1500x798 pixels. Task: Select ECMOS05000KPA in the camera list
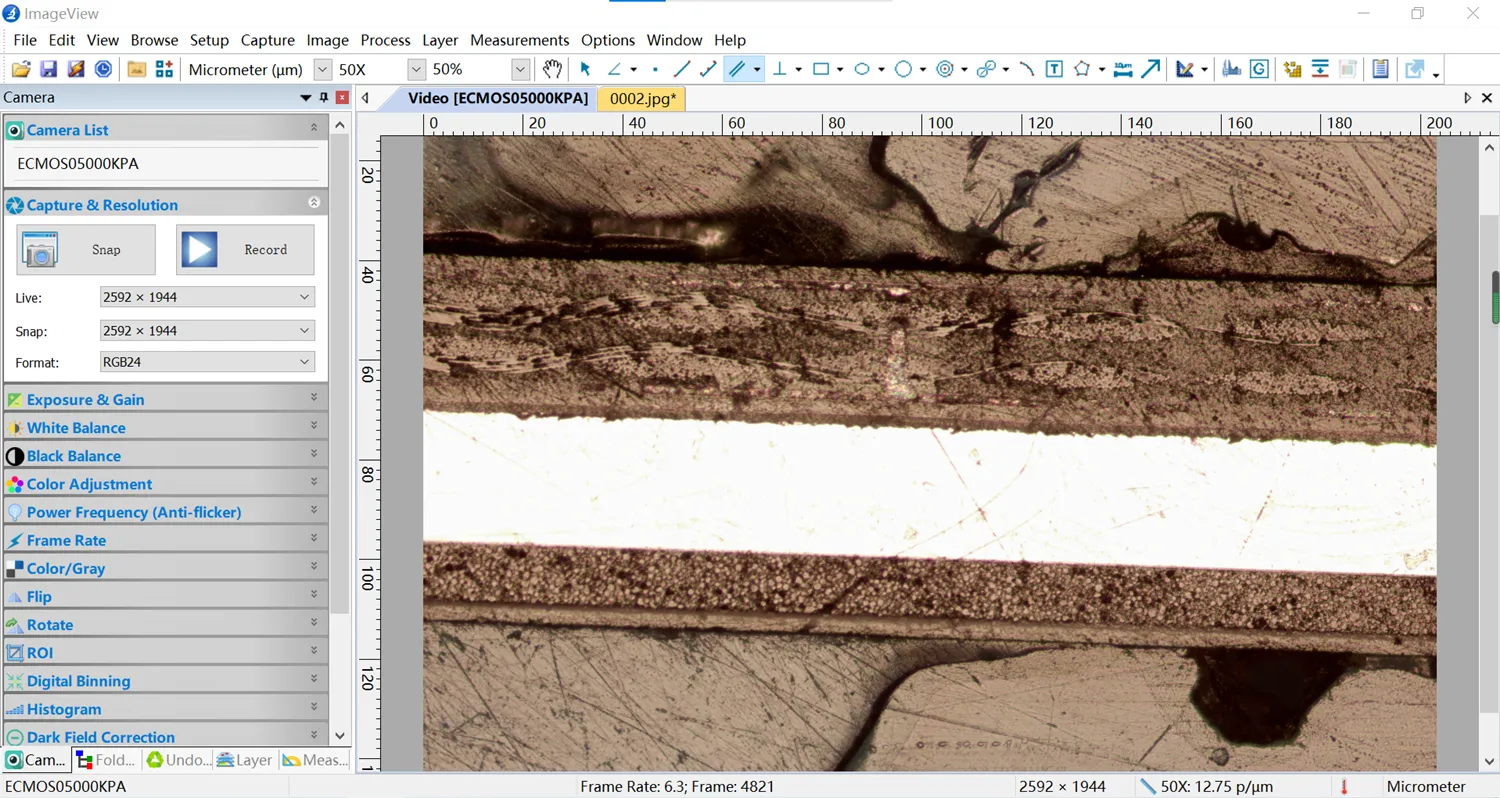click(x=78, y=163)
